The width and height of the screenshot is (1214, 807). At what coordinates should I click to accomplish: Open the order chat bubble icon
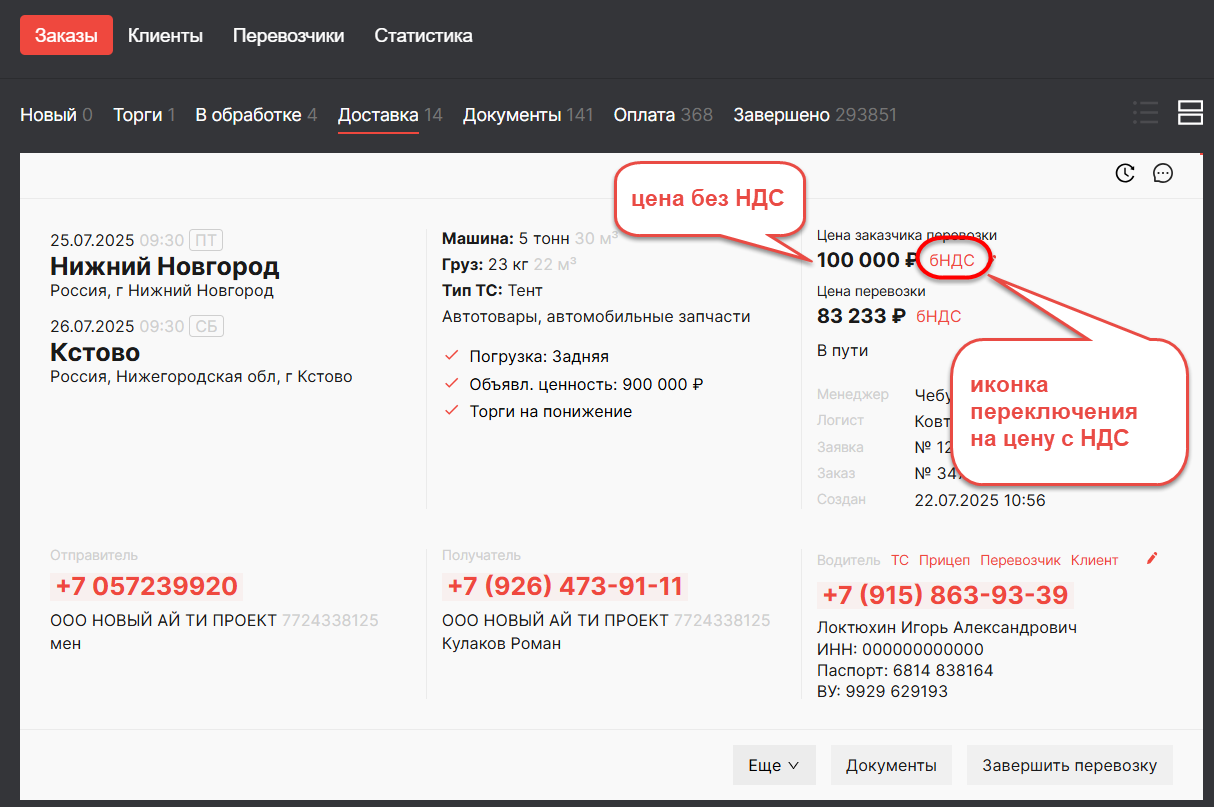pos(1163,173)
